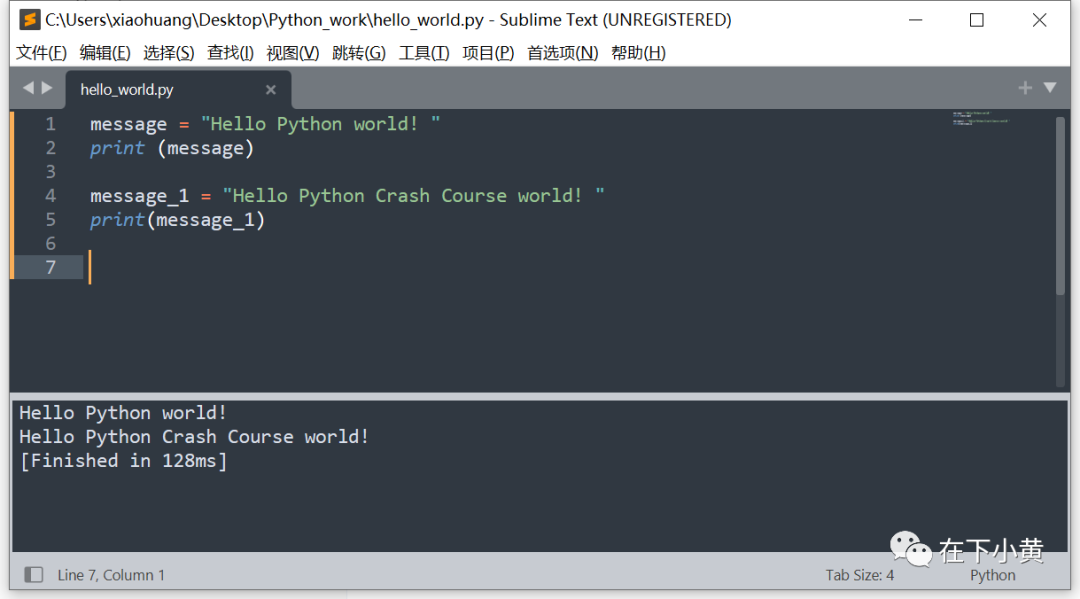Viewport: 1080px width, 599px height.
Task: Toggle side bar panel switcher icon
Action: click(33, 574)
